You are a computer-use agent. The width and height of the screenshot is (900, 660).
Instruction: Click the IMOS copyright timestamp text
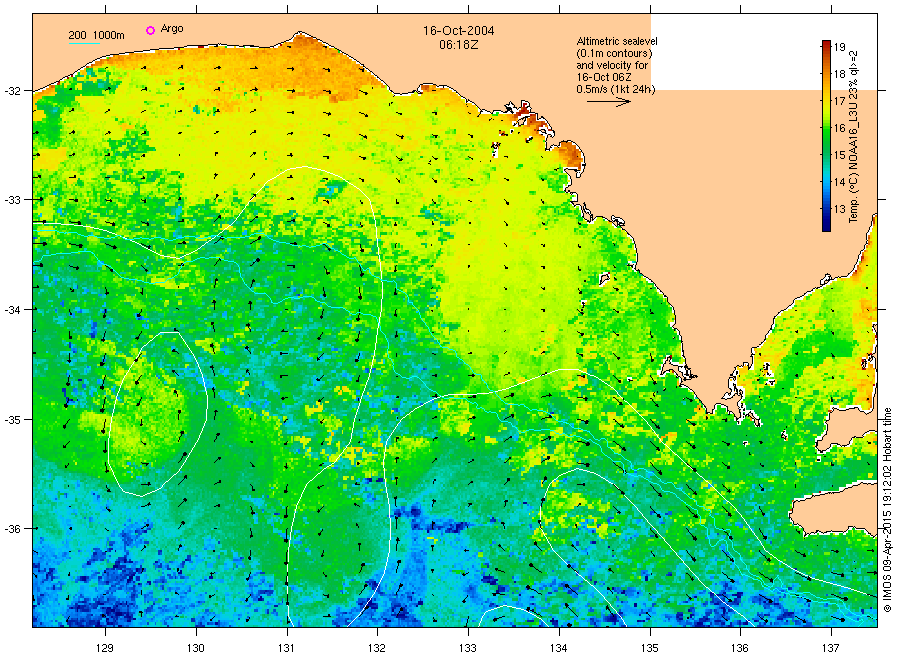pyautogui.click(x=887, y=510)
